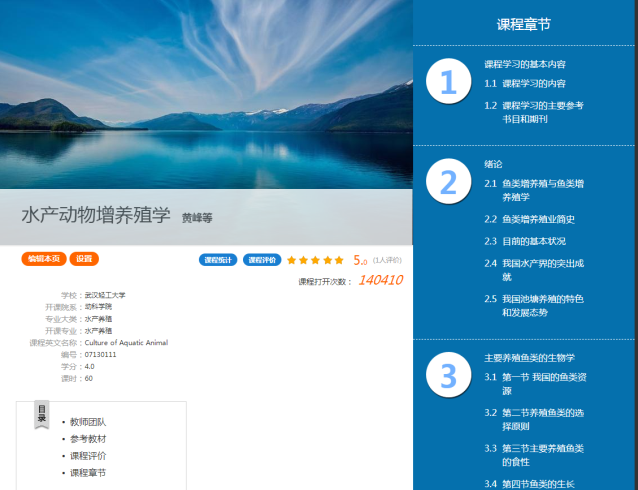
Task: Jump to 教师团队 in the contents list
Action: pyautogui.click(x=88, y=423)
